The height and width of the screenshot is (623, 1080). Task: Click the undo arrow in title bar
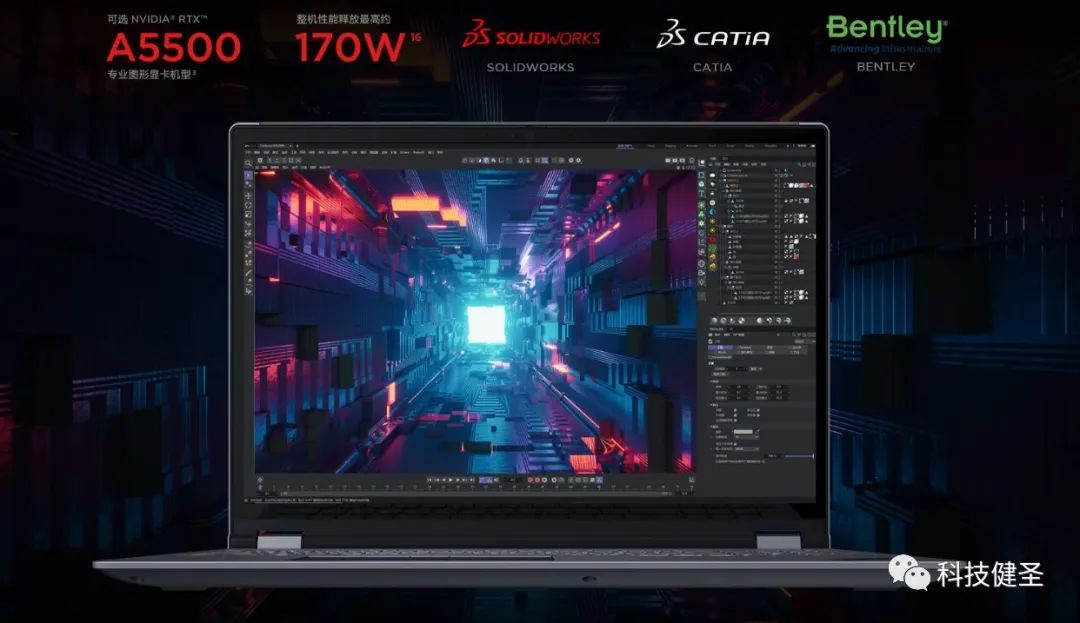[x=247, y=146]
